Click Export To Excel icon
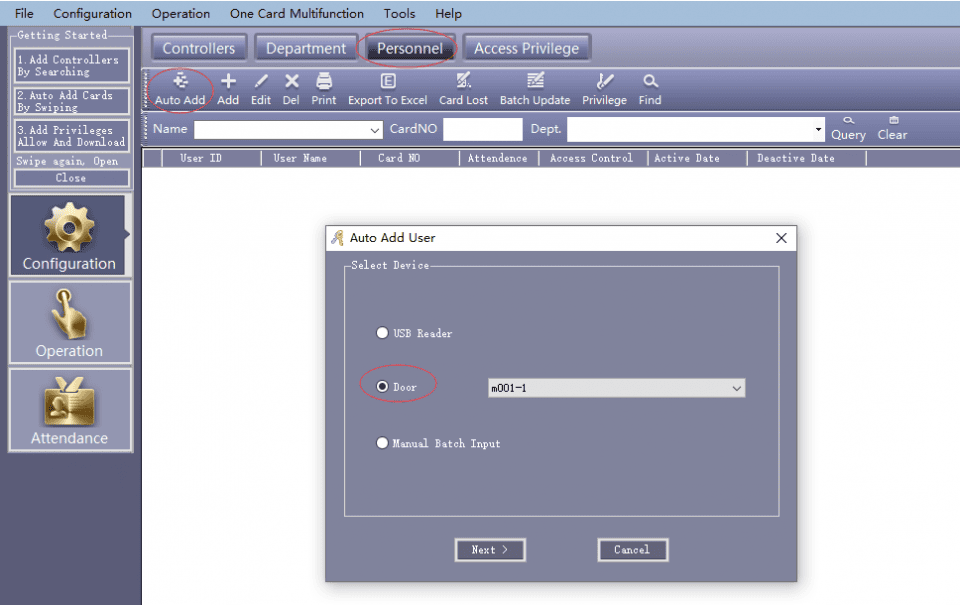 388,82
